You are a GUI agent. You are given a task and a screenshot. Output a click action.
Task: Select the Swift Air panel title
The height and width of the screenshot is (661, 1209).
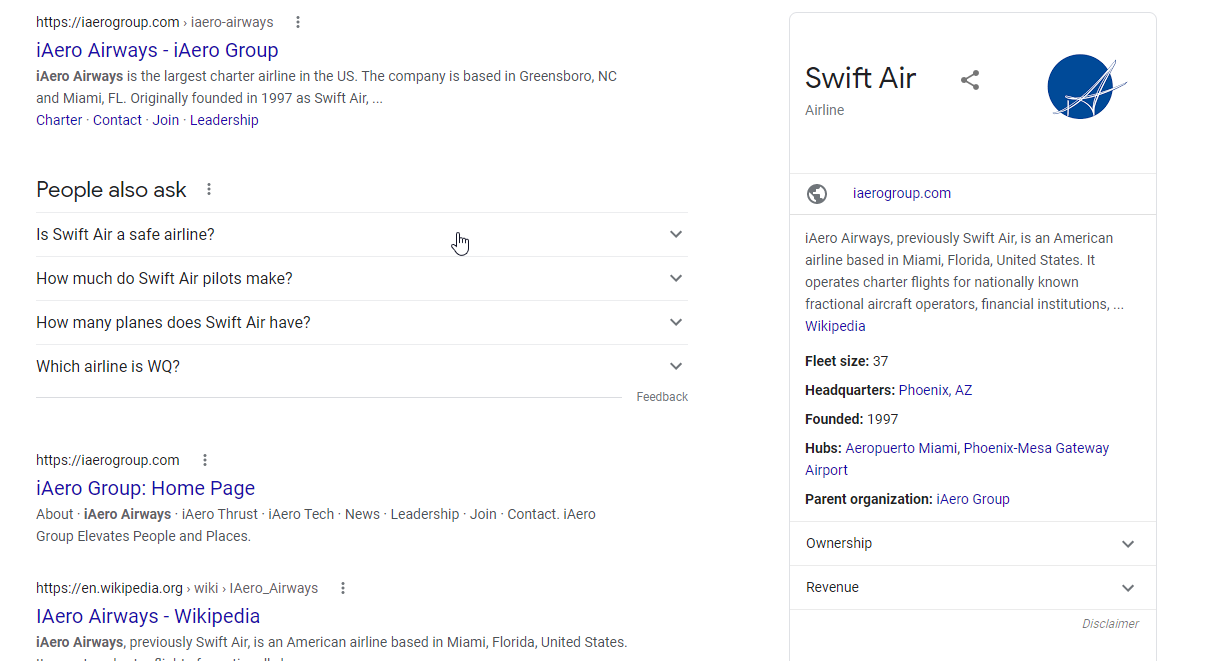(x=861, y=78)
